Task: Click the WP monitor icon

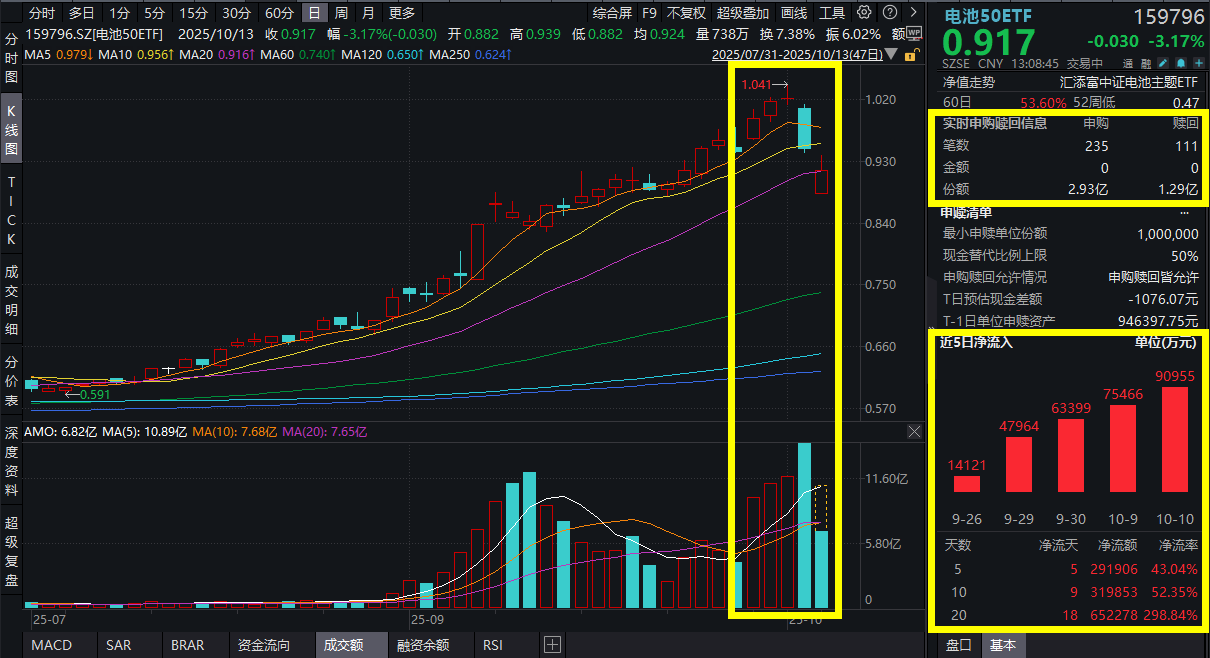Action: click(x=913, y=33)
